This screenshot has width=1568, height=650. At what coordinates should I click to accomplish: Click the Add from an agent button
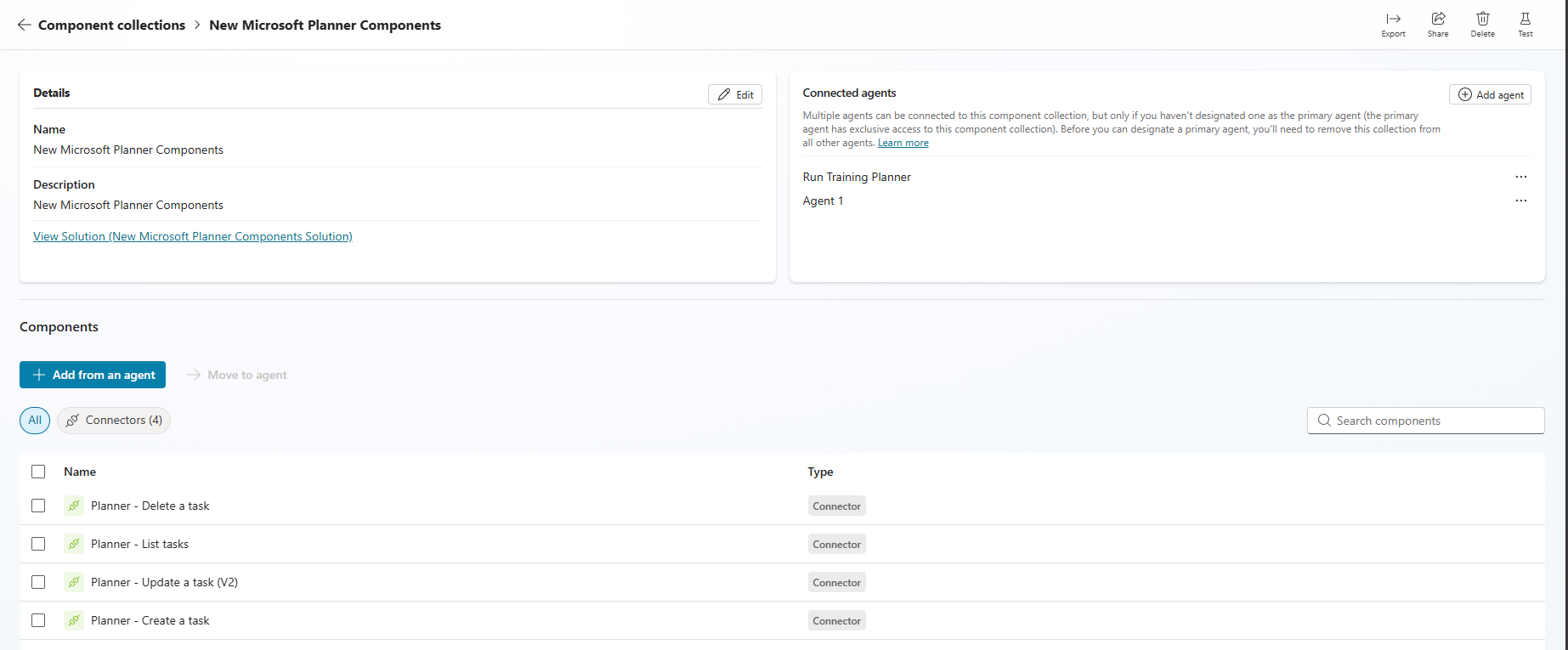tap(93, 375)
